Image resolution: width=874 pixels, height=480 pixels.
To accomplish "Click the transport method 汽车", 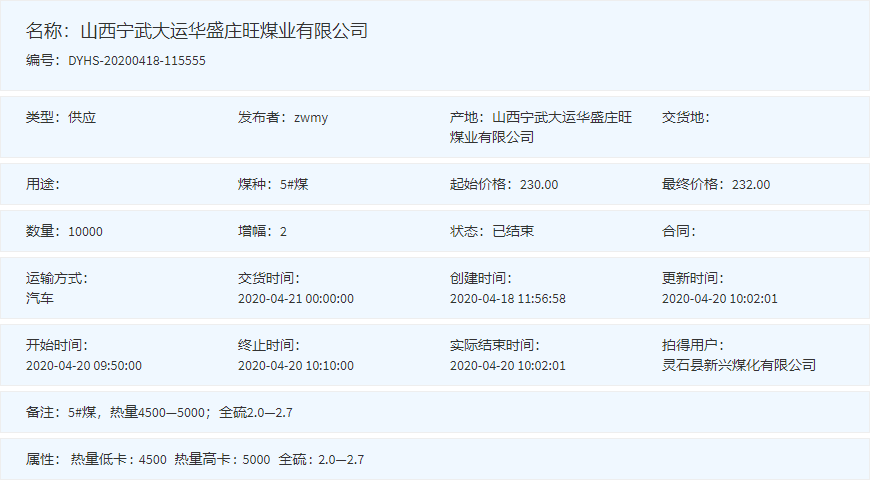I will pyautogui.click(x=40, y=298).
